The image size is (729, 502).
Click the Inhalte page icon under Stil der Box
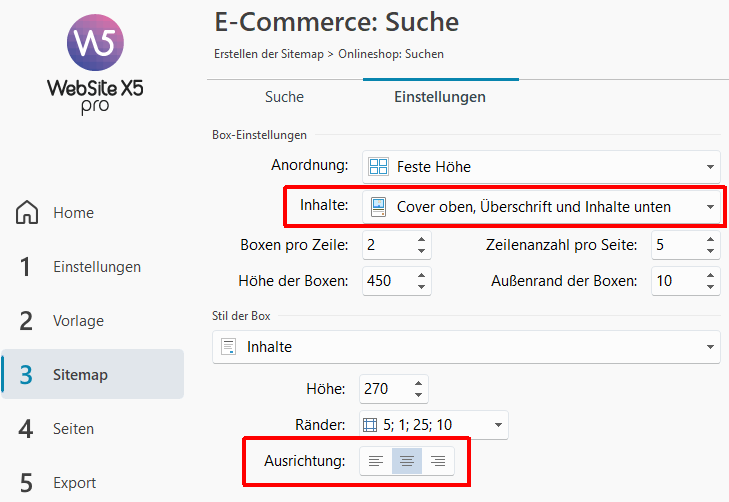click(228, 347)
